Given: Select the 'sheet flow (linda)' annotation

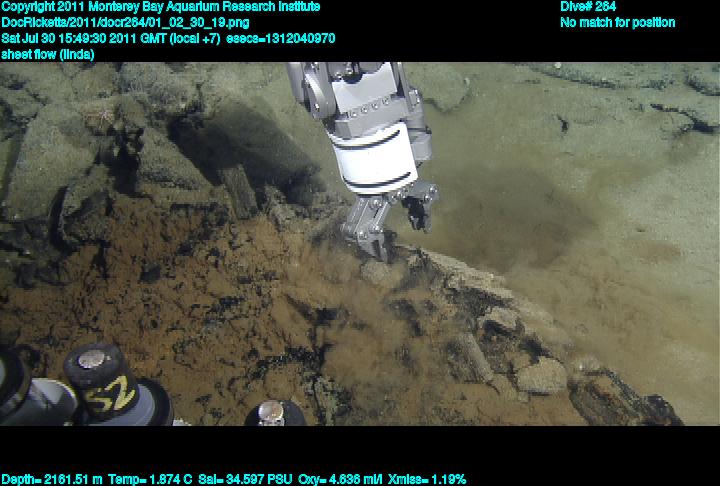Looking at the screenshot, I should (48, 54).
